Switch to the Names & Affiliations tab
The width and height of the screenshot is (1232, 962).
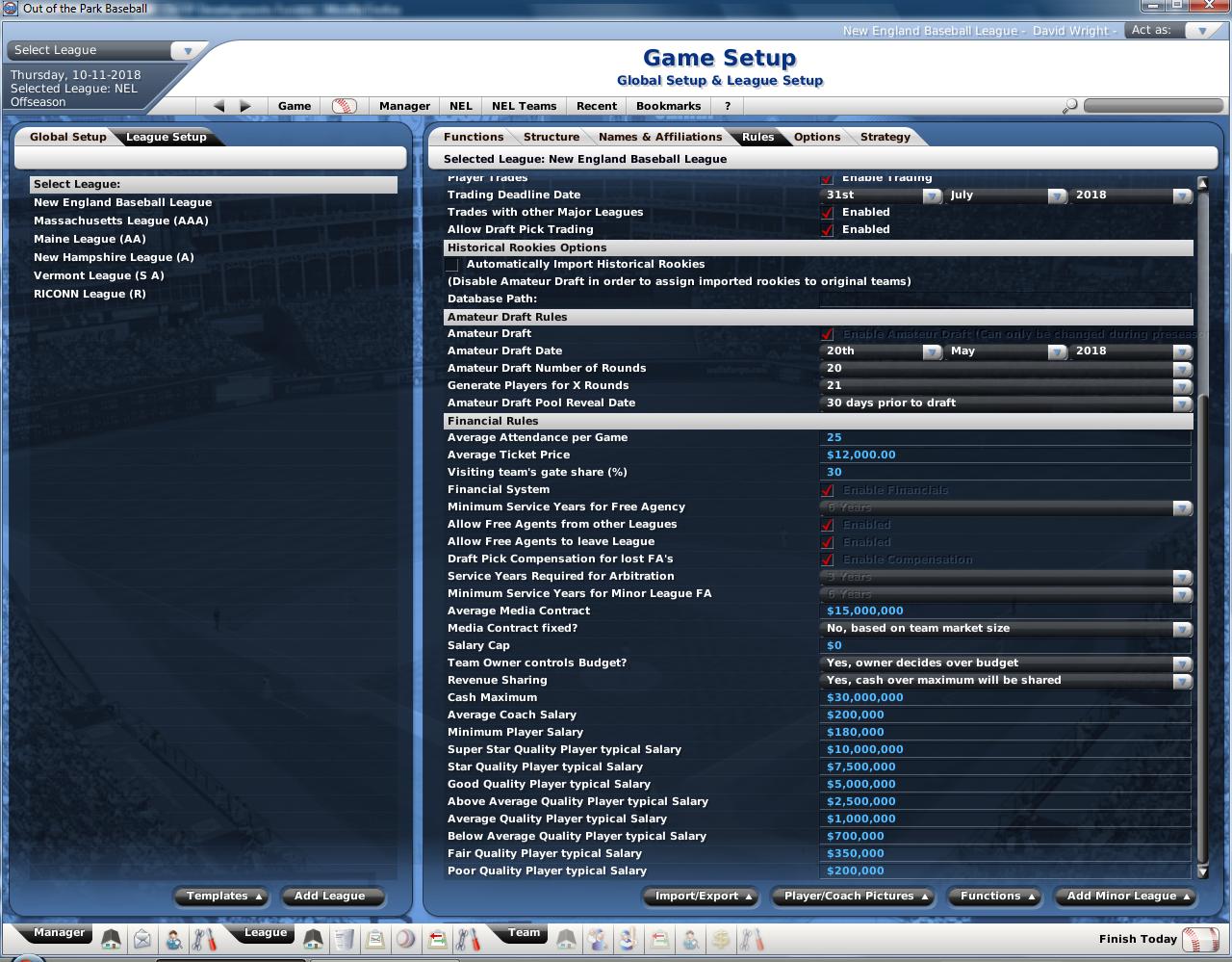click(x=659, y=137)
